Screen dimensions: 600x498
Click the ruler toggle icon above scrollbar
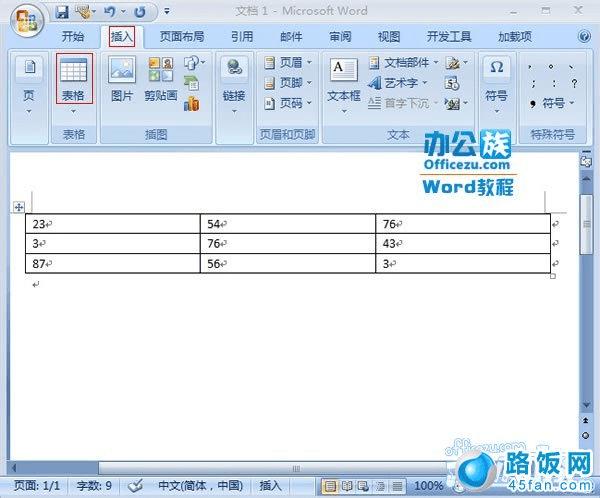tap(585, 161)
